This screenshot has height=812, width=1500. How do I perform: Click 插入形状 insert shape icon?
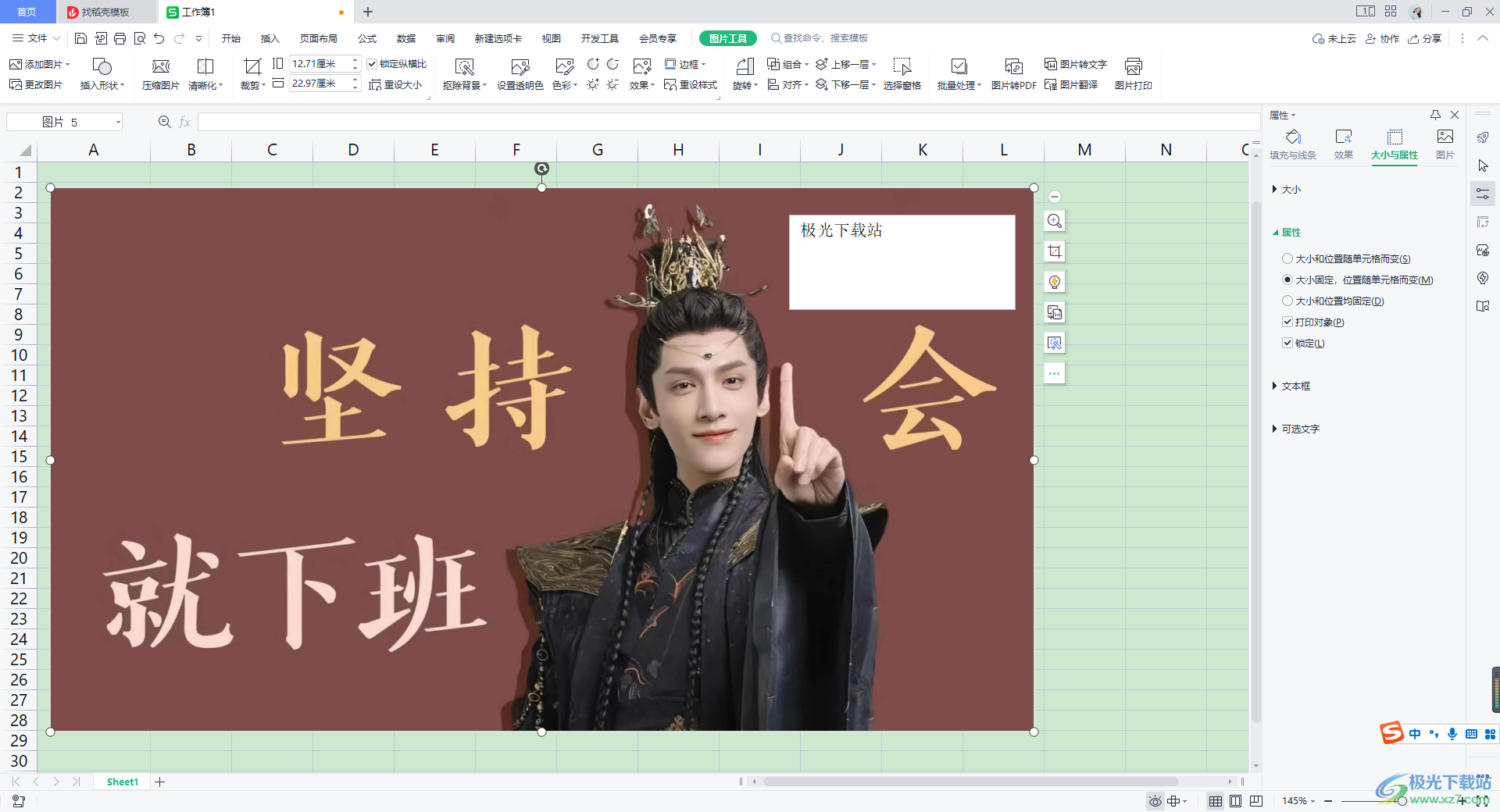102,67
